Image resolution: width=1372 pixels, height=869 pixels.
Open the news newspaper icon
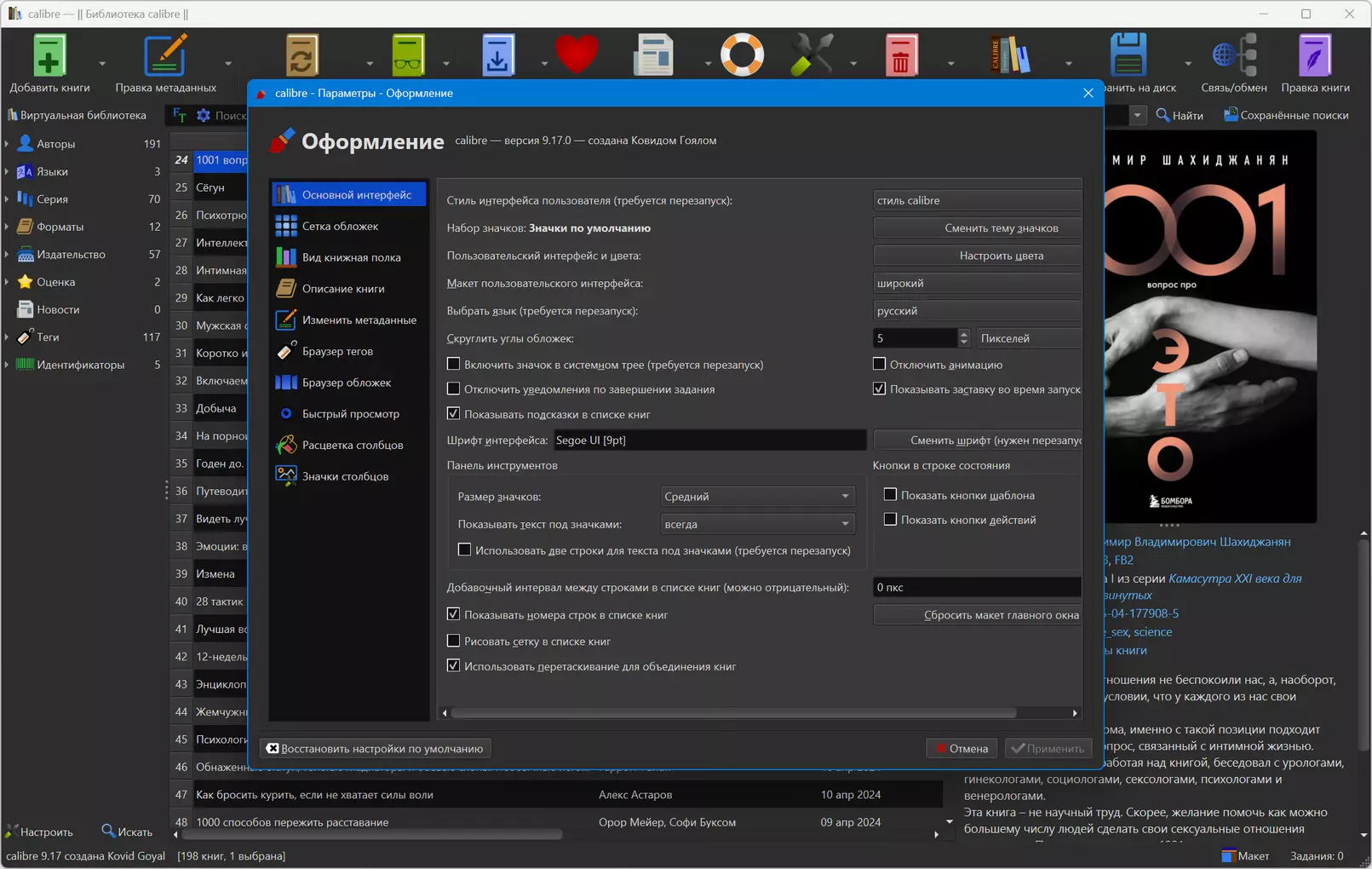653,55
